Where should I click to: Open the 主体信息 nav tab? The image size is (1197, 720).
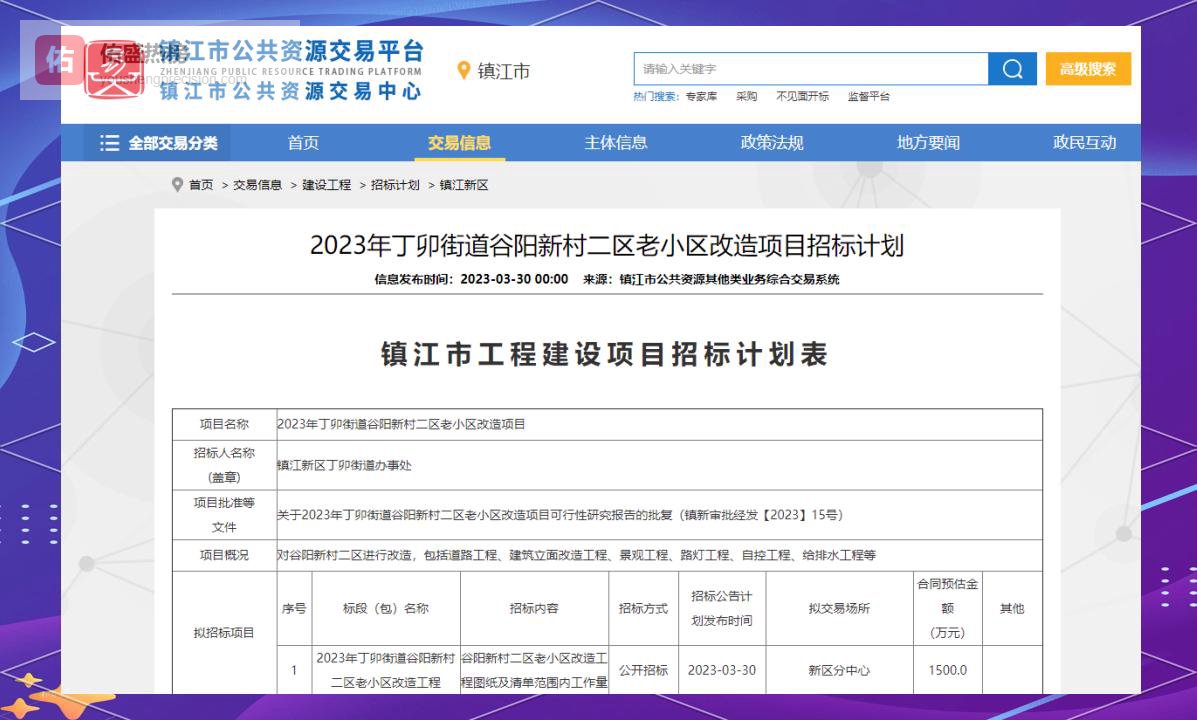[615, 143]
